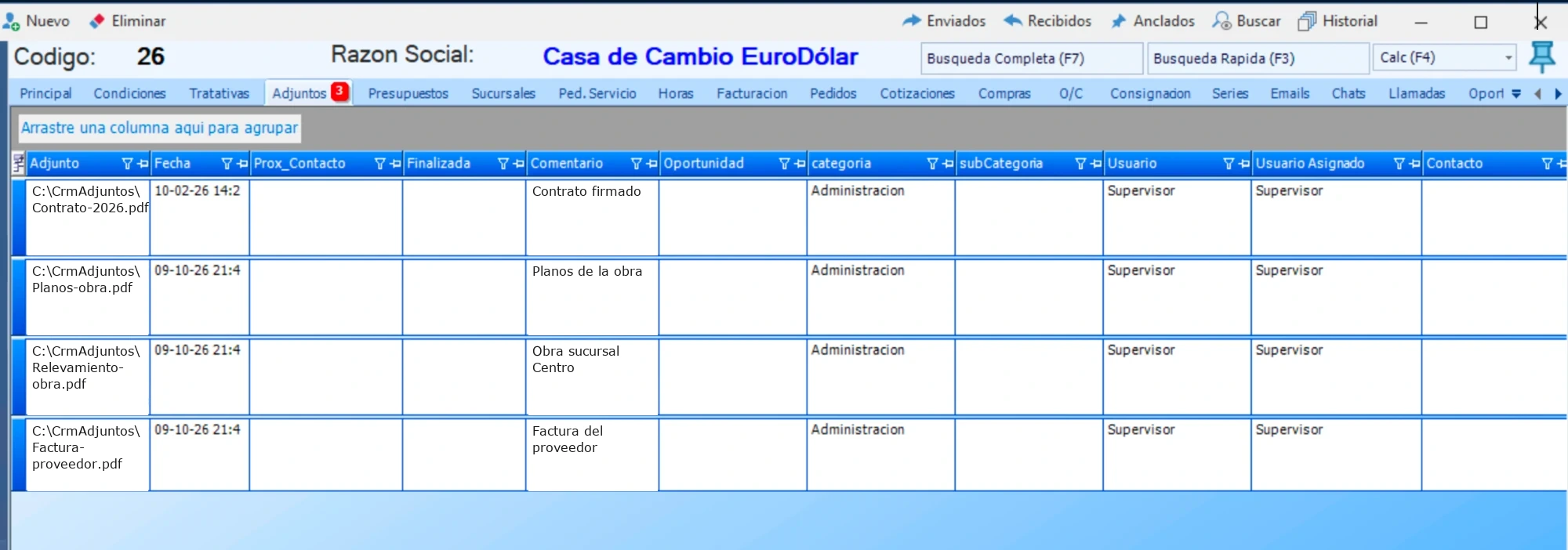The height and width of the screenshot is (550, 1568).
Task: Click the pin icon on Finalizada column
Action: pos(518,164)
